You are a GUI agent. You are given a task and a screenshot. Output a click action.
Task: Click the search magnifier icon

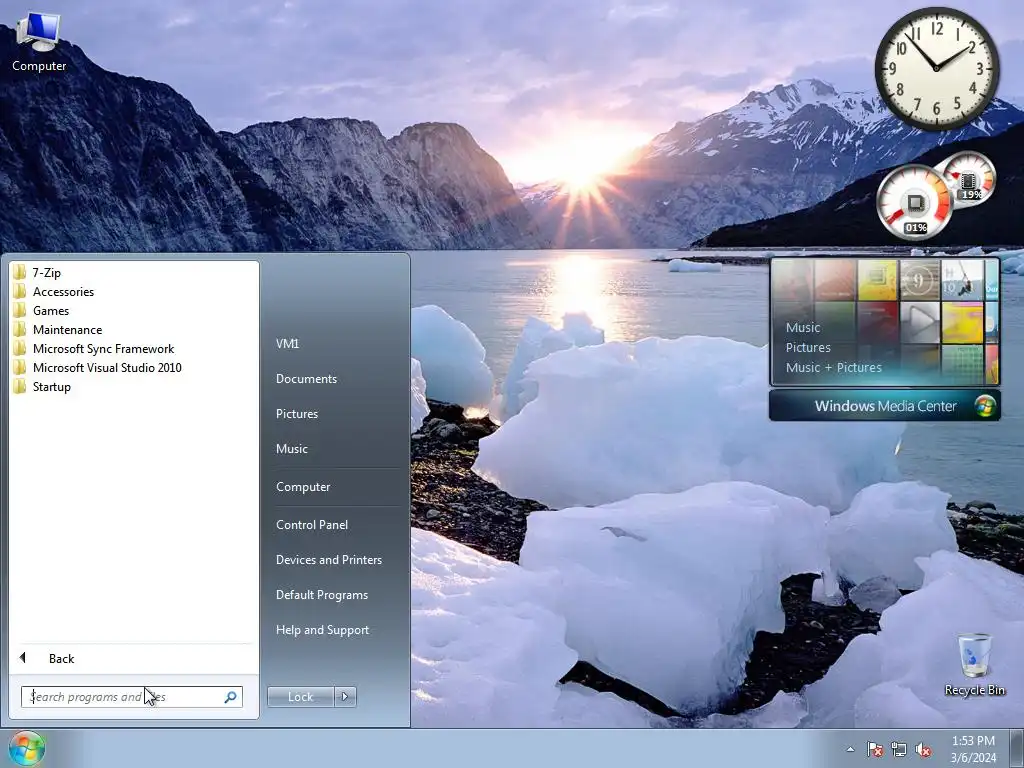[231, 697]
